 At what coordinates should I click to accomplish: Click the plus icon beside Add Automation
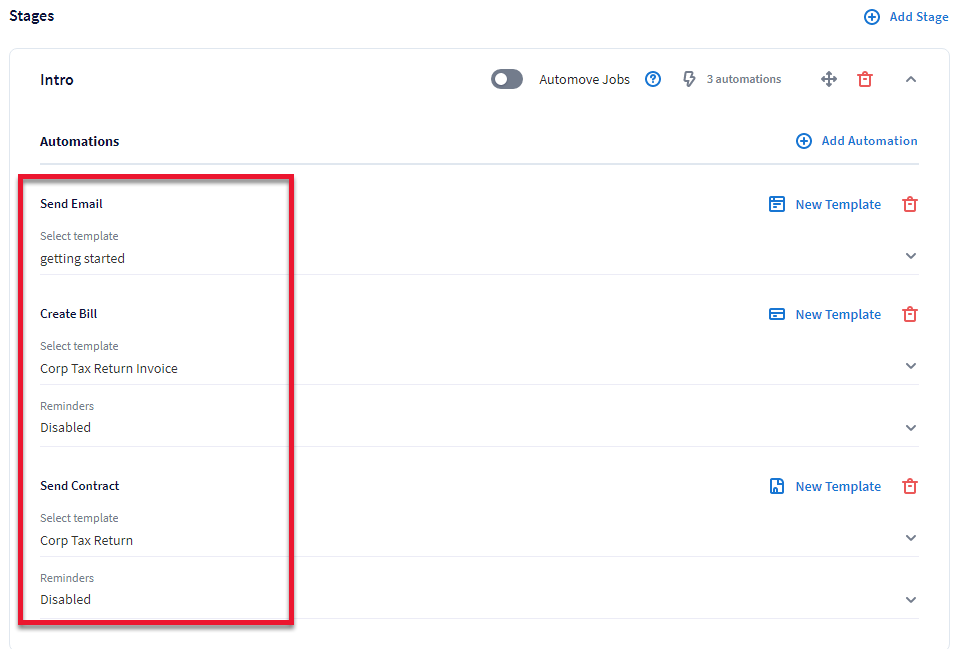click(803, 141)
